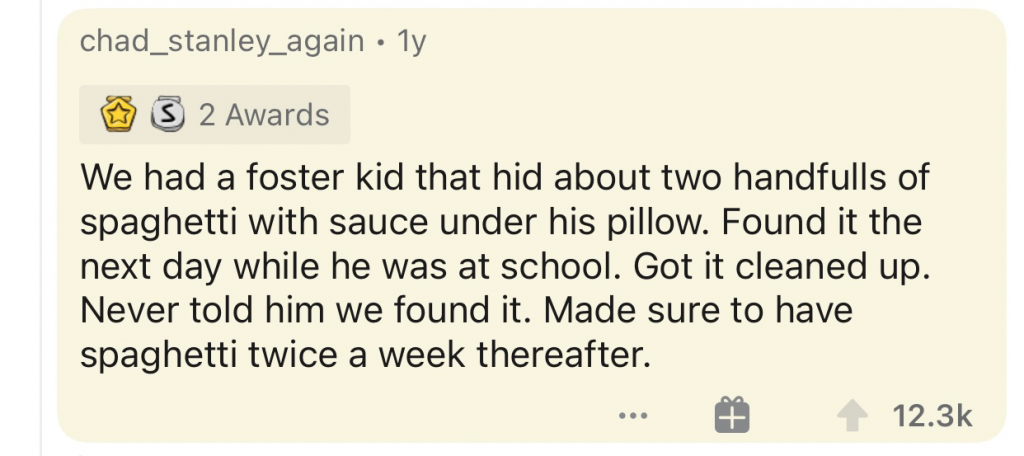Open chad_stanley_again's profile
The height and width of the screenshot is (456, 1024).
tap(223, 43)
